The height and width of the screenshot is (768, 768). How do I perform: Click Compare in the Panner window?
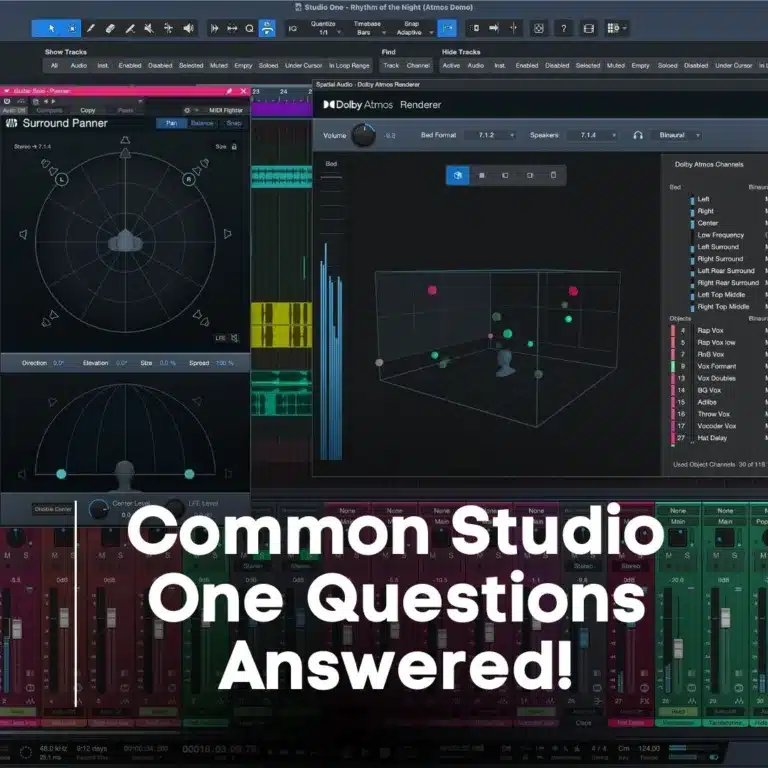(x=49, y=110)
